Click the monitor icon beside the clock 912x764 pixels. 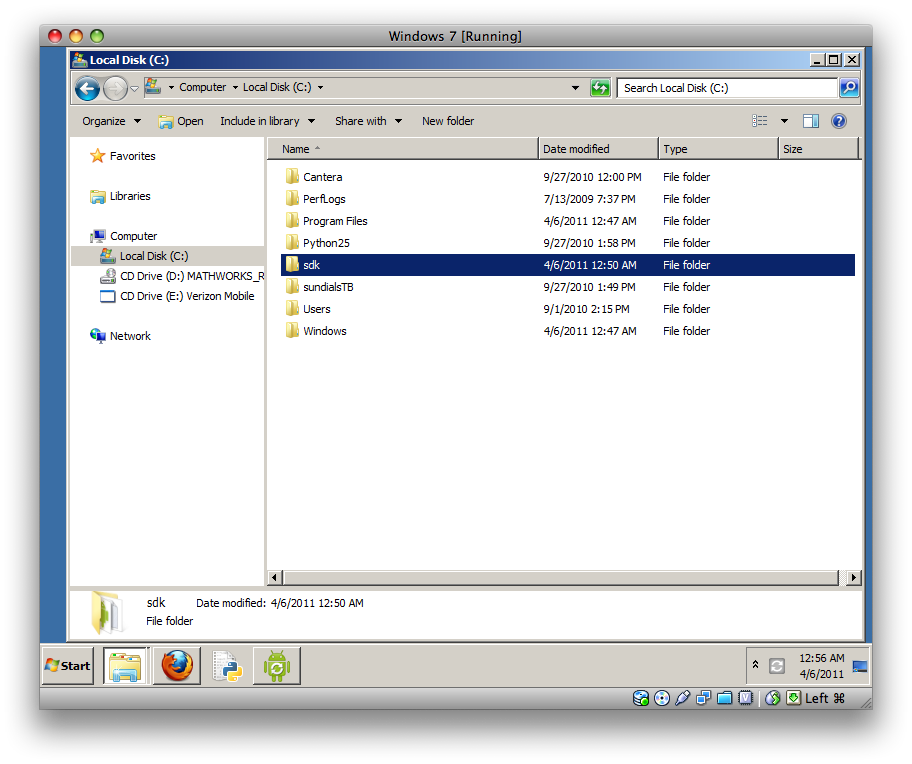[x=860, y=666]
